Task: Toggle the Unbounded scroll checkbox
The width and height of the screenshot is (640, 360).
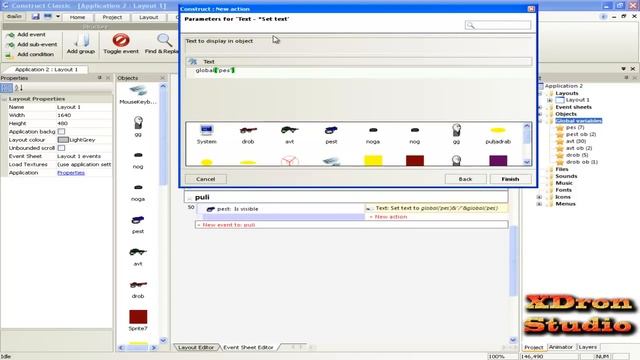Action: (61, 148)
